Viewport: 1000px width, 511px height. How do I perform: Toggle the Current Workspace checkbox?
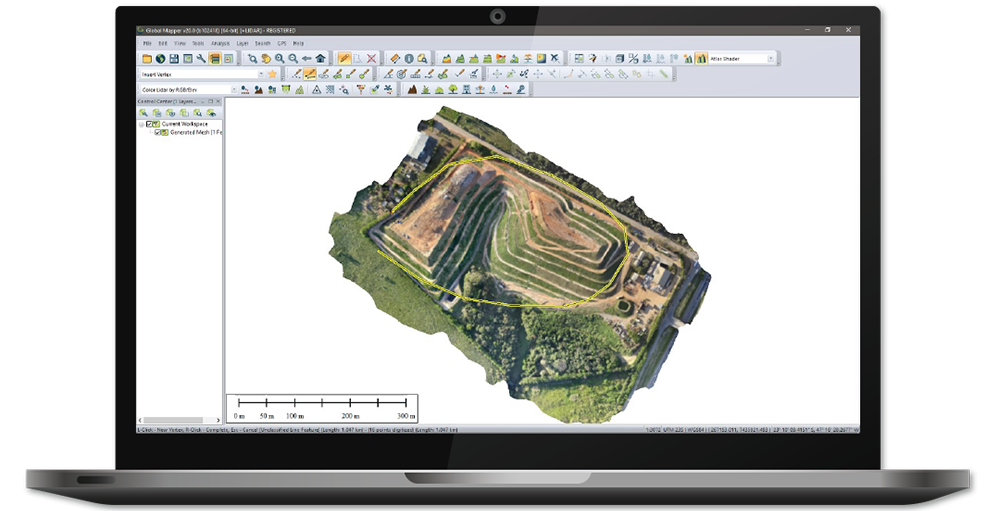[149, 124]
